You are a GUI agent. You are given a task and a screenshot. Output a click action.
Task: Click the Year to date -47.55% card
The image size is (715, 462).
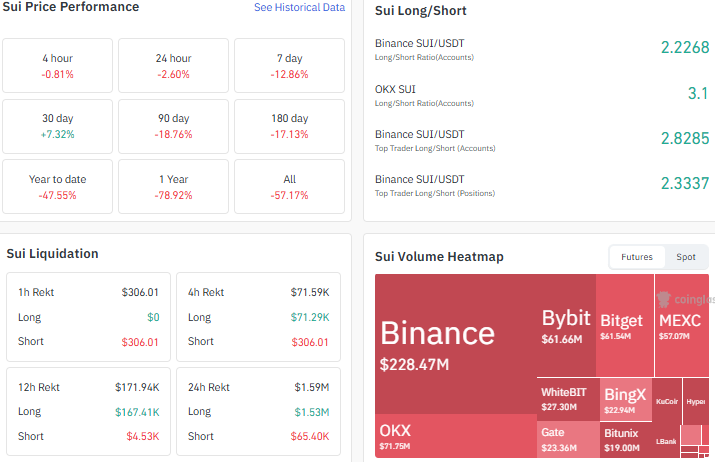[x=57, y=187]
